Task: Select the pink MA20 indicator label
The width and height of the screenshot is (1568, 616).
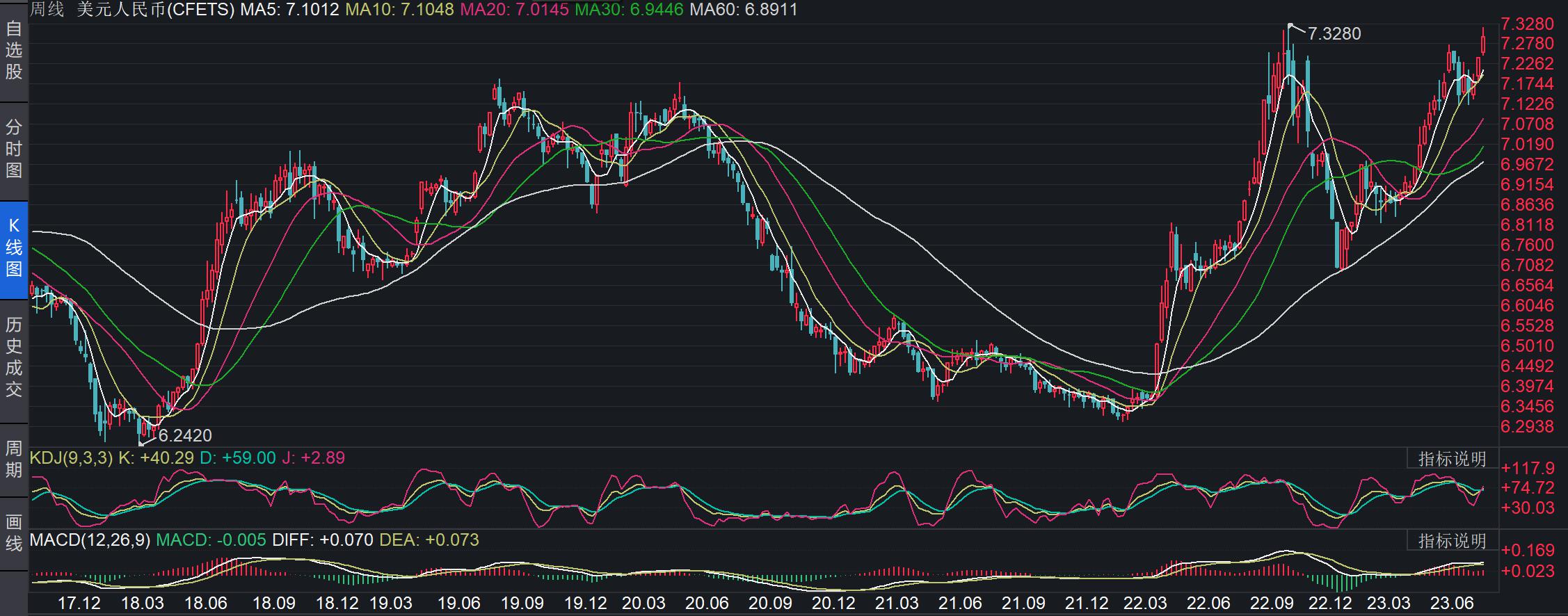Action: pyautogui.click(x=514, y=10)
